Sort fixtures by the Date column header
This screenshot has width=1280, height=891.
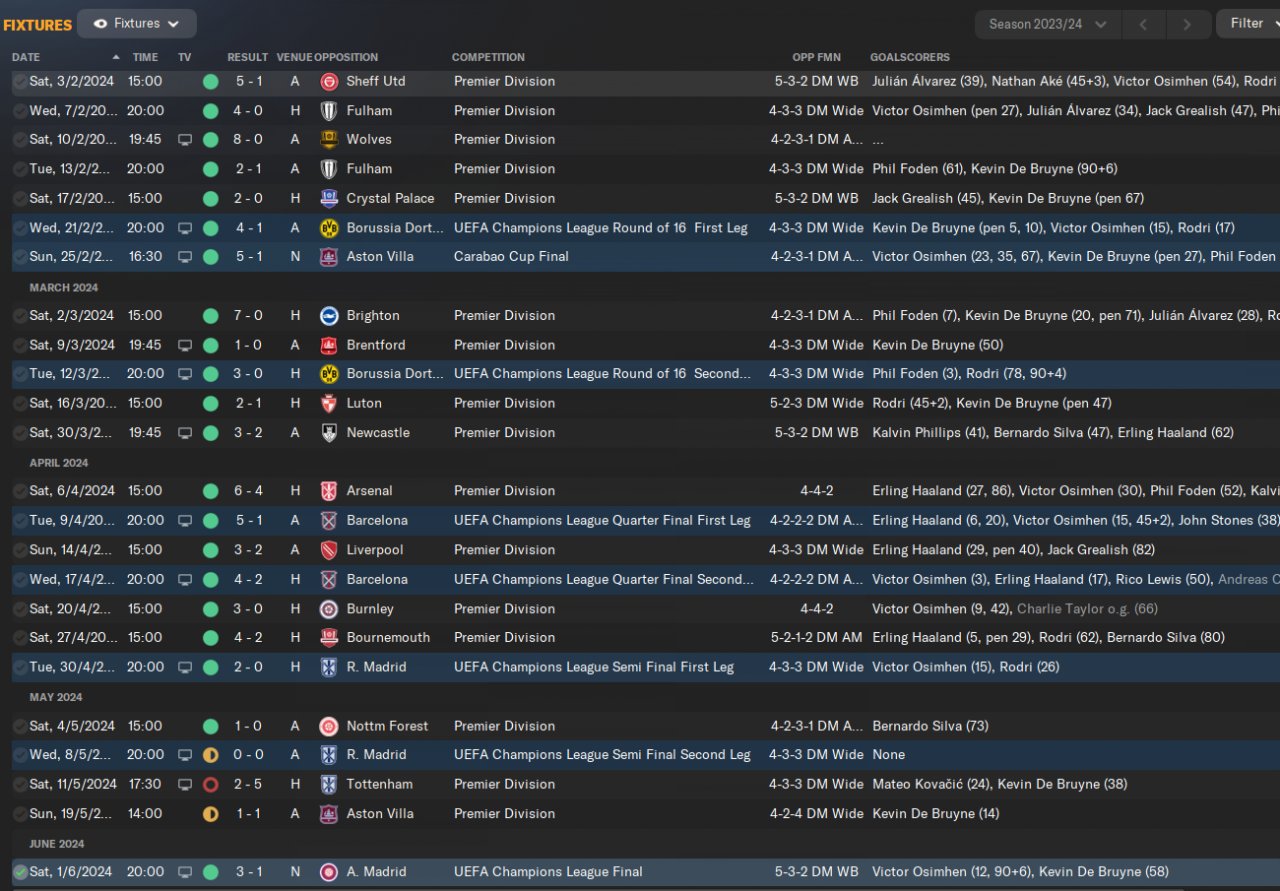click(x=26, y=57)
